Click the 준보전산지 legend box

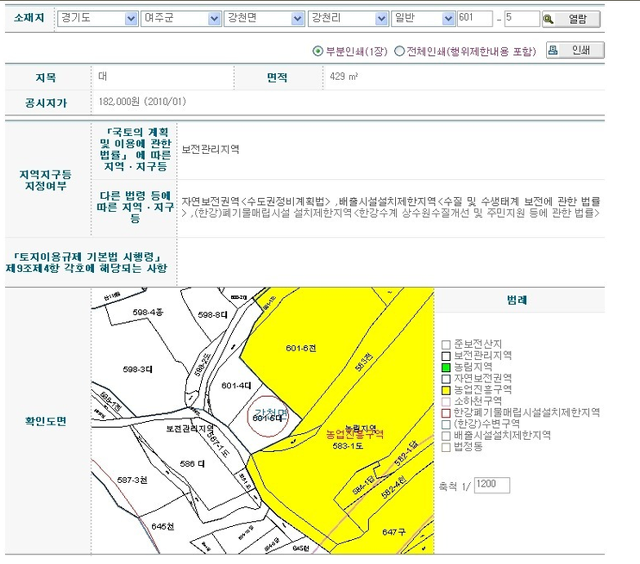click(447, 345)
